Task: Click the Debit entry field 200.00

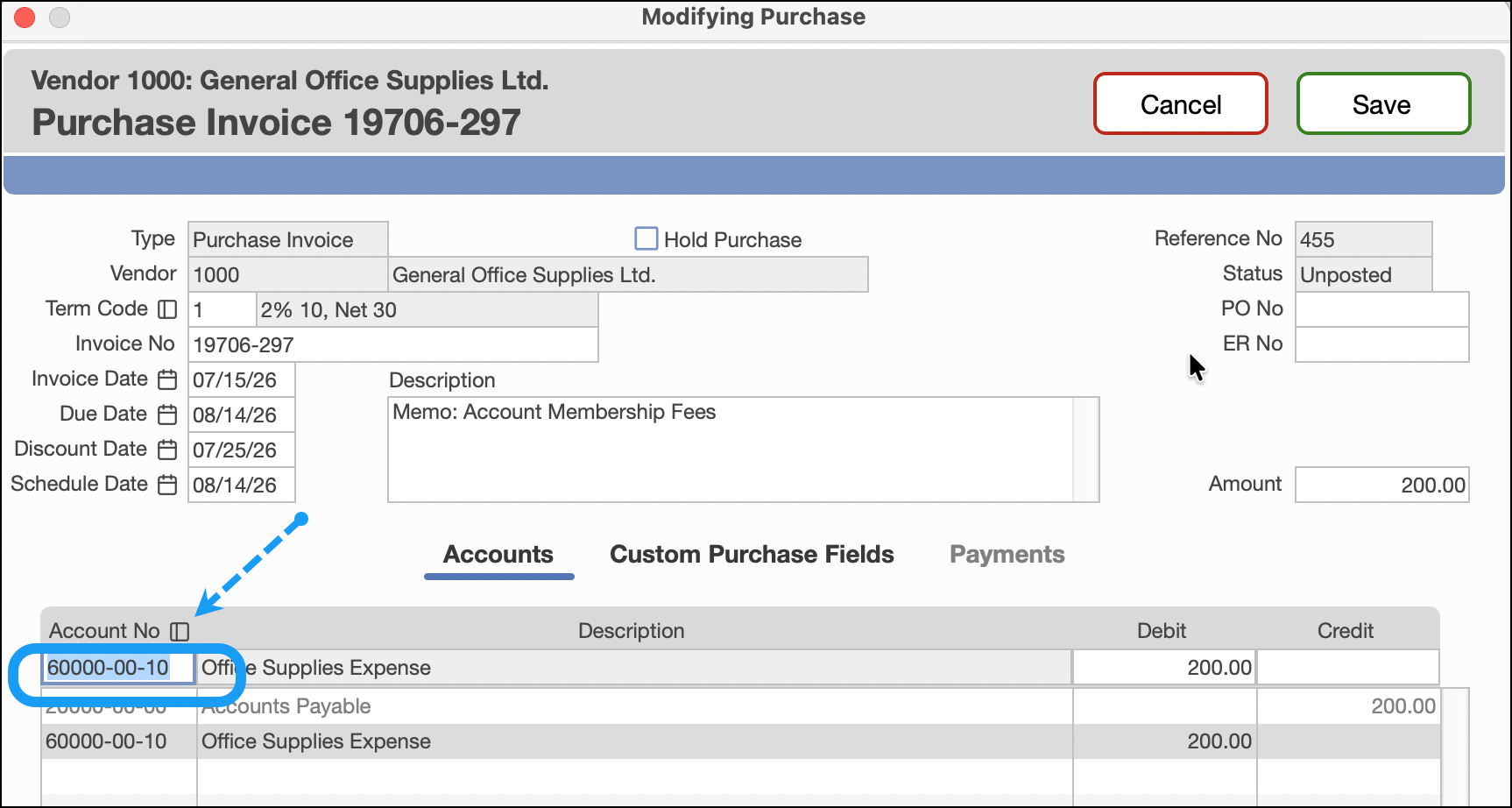Action: pos(1164,668)
